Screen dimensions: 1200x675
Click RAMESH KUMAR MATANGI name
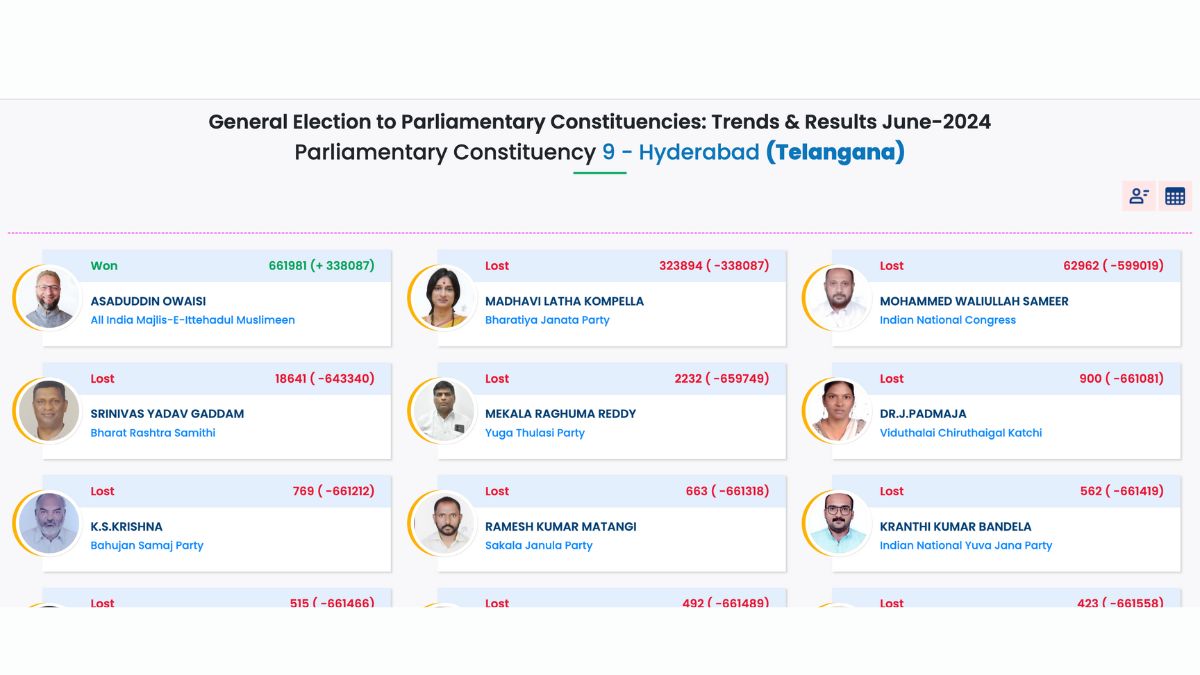pos(560,527)
